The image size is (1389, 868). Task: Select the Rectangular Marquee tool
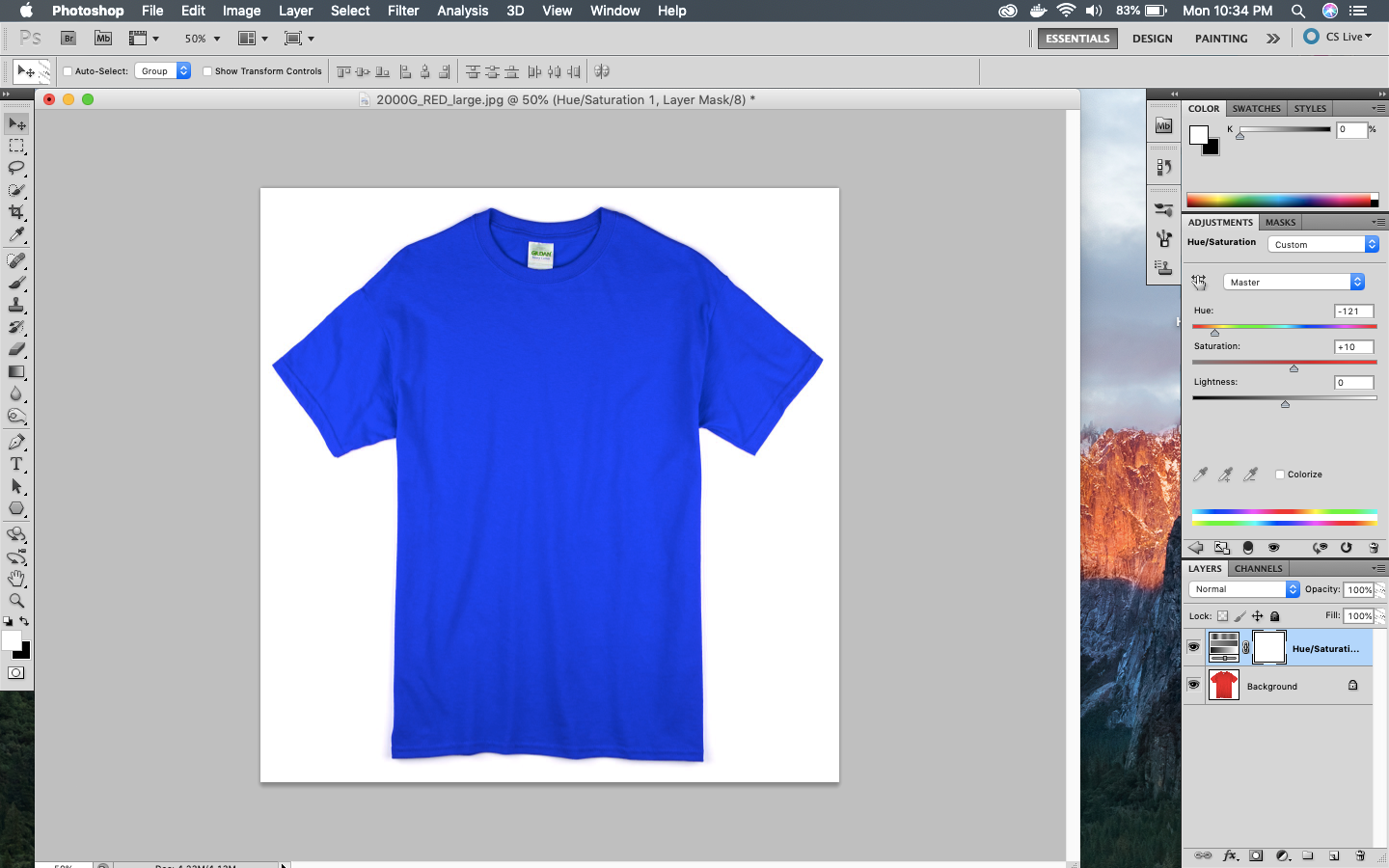pos(16,147)
